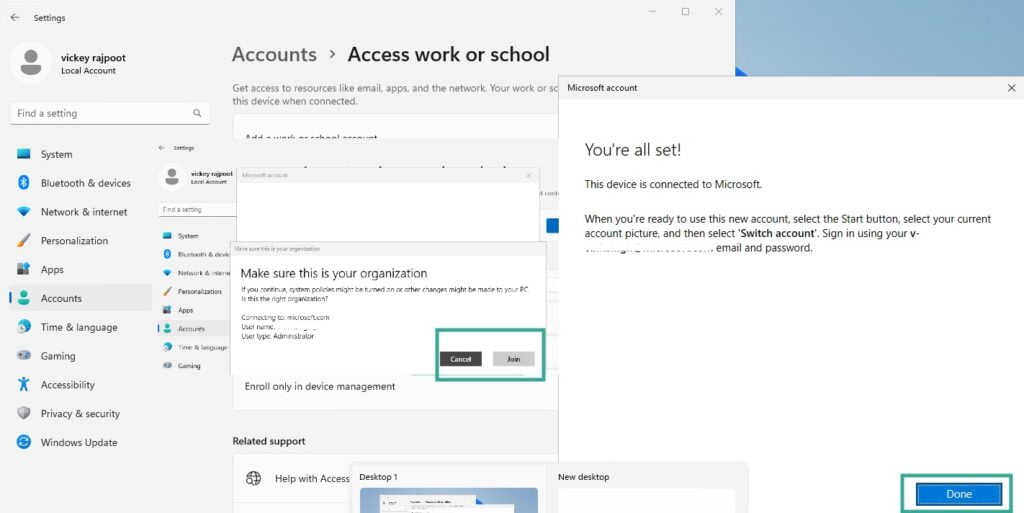Select Apps in the main sidebar
The width and height of the screenshot is (1024, 513).
point(81,270)
